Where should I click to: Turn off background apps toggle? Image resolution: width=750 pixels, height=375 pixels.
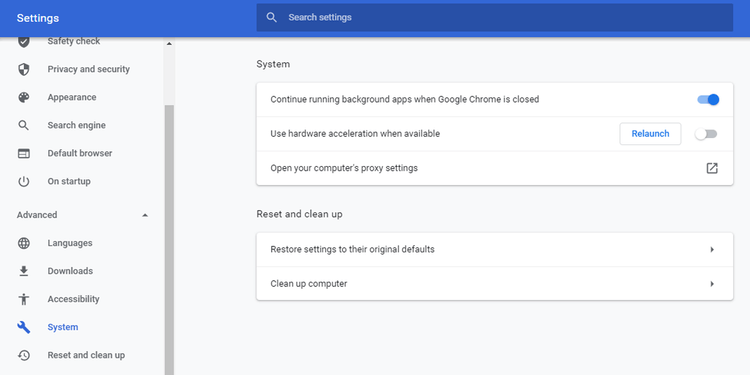[x=708, y=99]
